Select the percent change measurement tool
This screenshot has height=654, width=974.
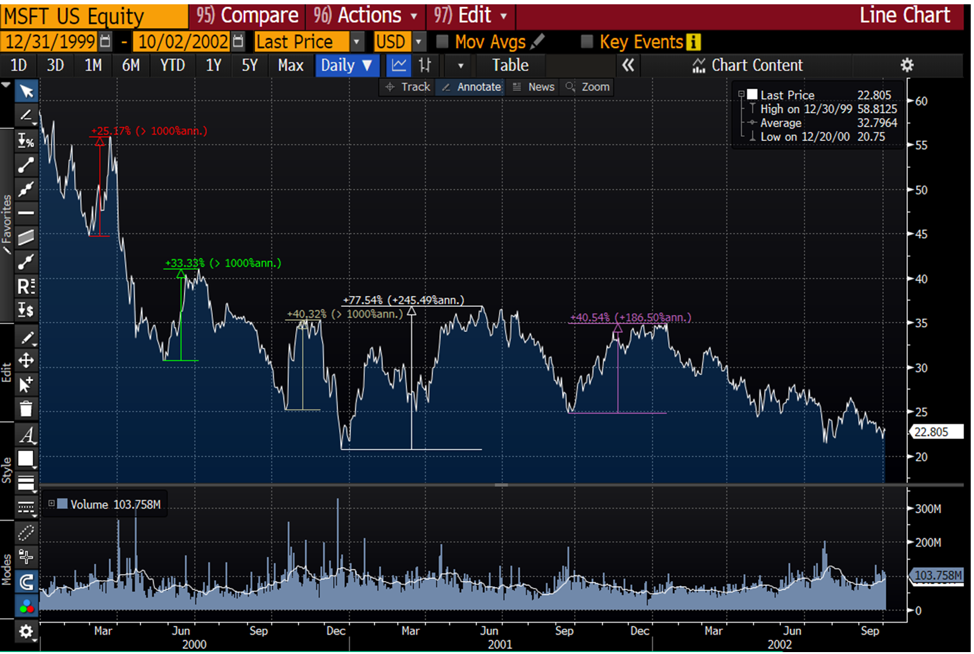(26, 140)
